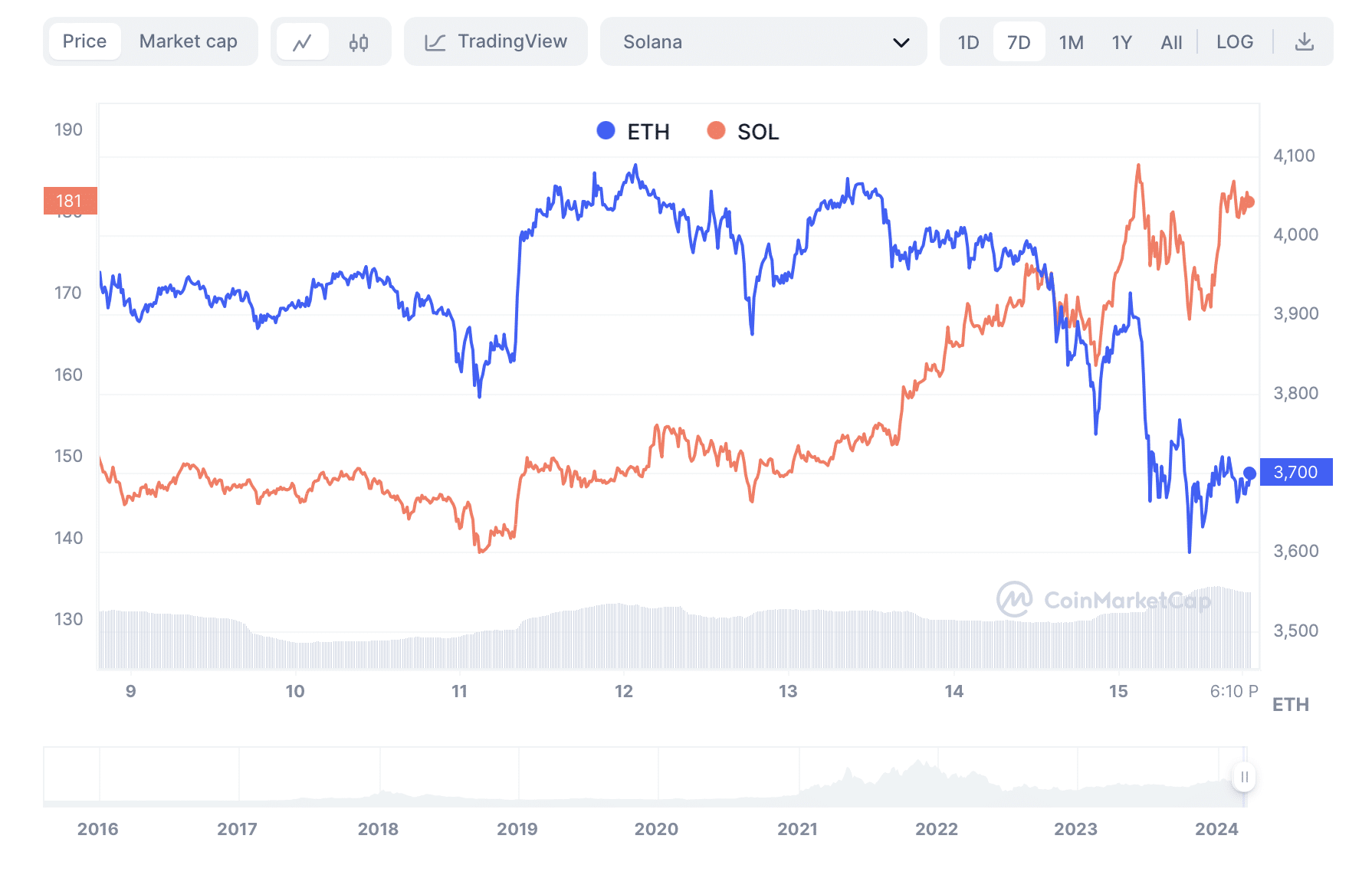
Task: Click the 190 left-axis value
Action: click(x=68, y=129)
